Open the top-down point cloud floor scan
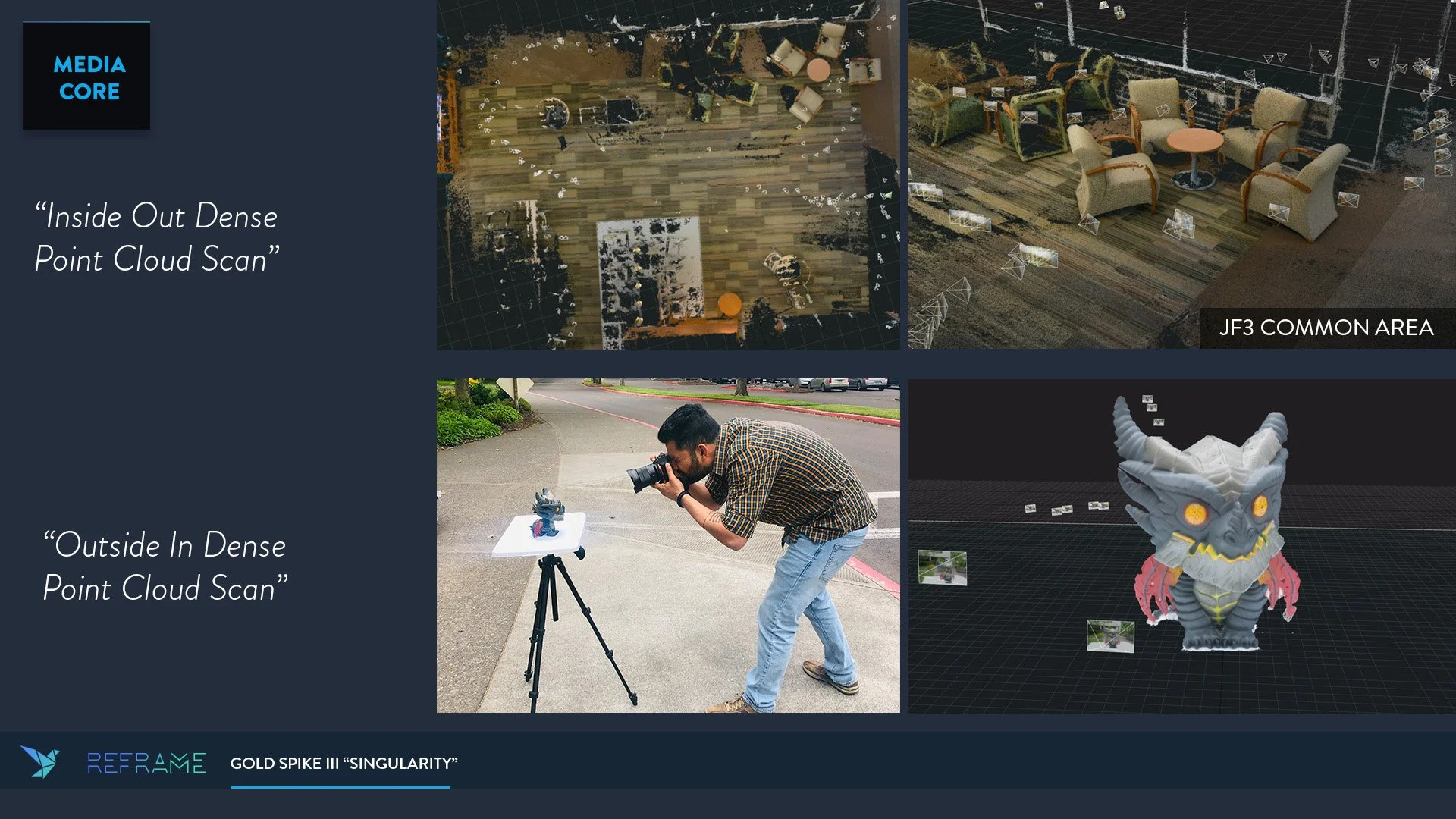 click(667, 174)
